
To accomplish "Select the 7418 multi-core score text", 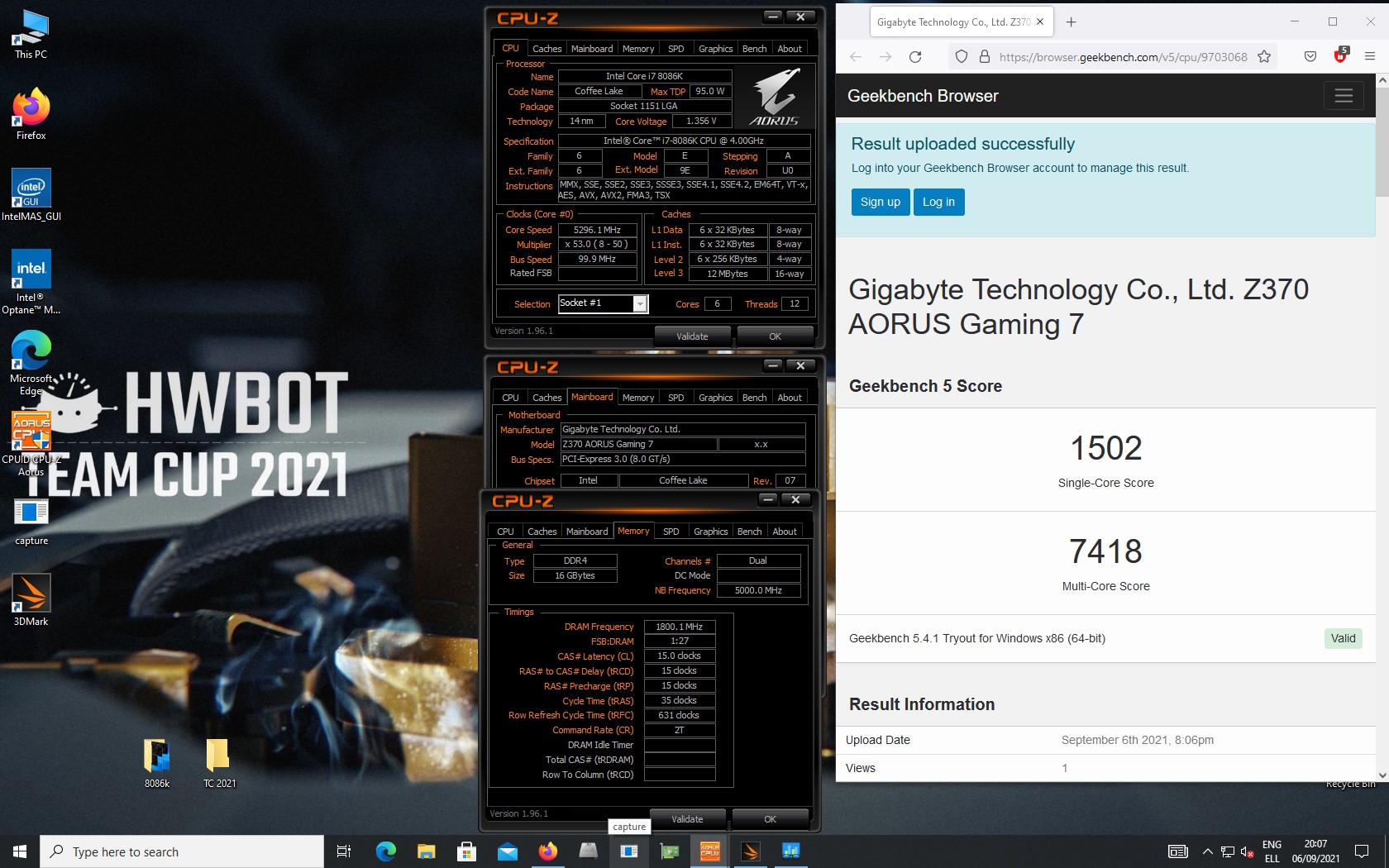I will pos(1105,551).
